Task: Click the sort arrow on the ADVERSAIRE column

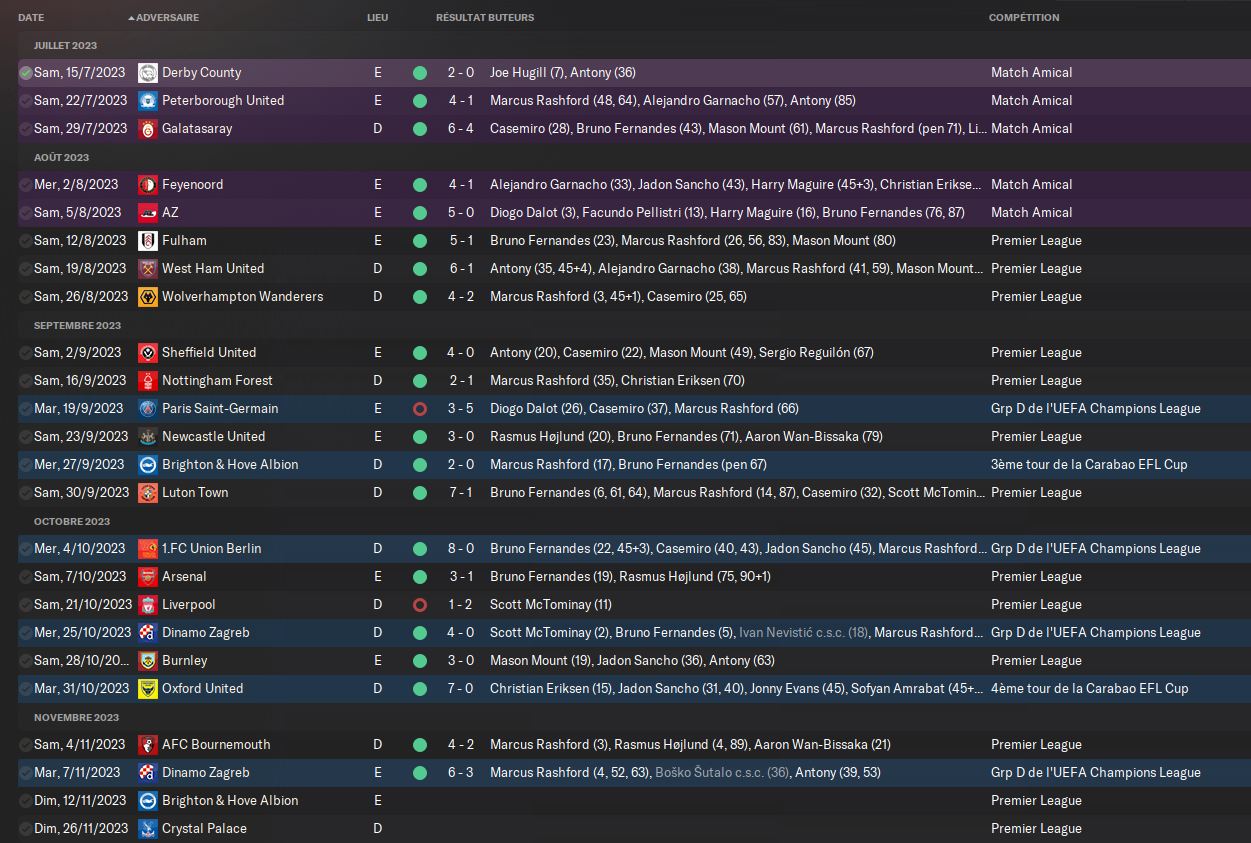Action: click(x=131, y=18)
